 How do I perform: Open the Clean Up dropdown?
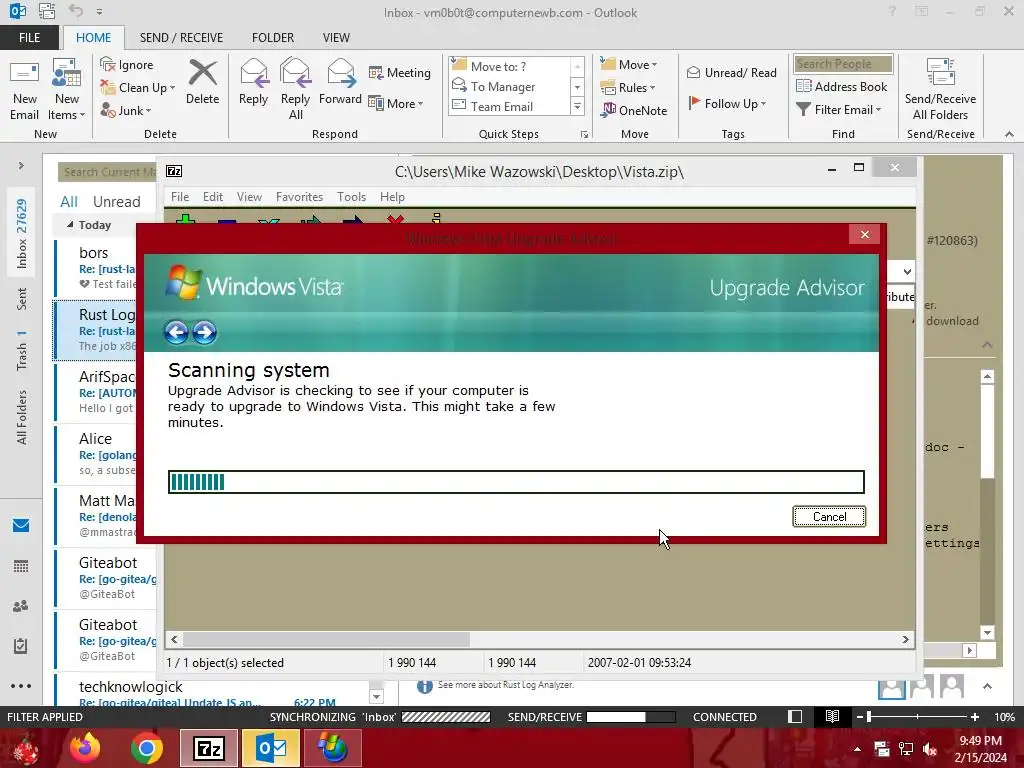click(137, 88)
